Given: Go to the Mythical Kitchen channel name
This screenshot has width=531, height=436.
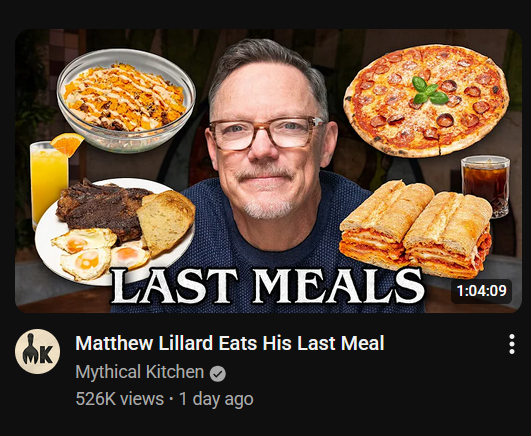Looking at the screenshot, I should pos(140,372).
